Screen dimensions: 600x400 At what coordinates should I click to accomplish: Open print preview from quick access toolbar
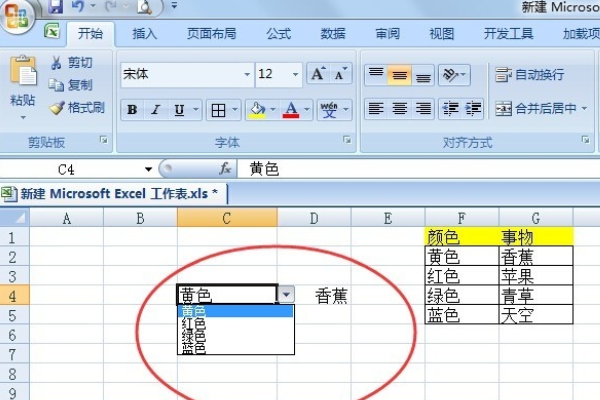click(145, 6)
